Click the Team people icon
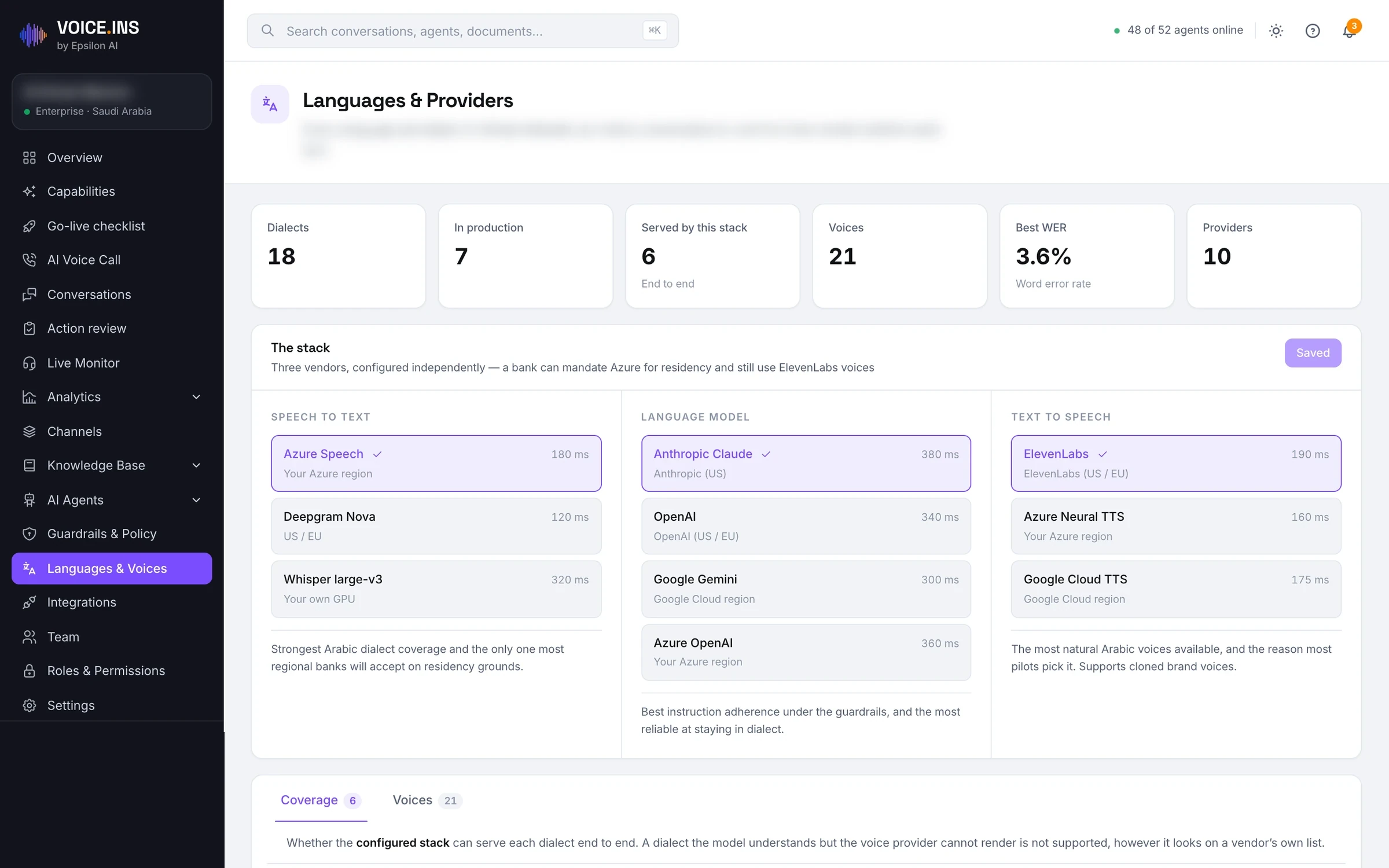The width and height of the screenshot is (1389, 868). coord(30,637)
